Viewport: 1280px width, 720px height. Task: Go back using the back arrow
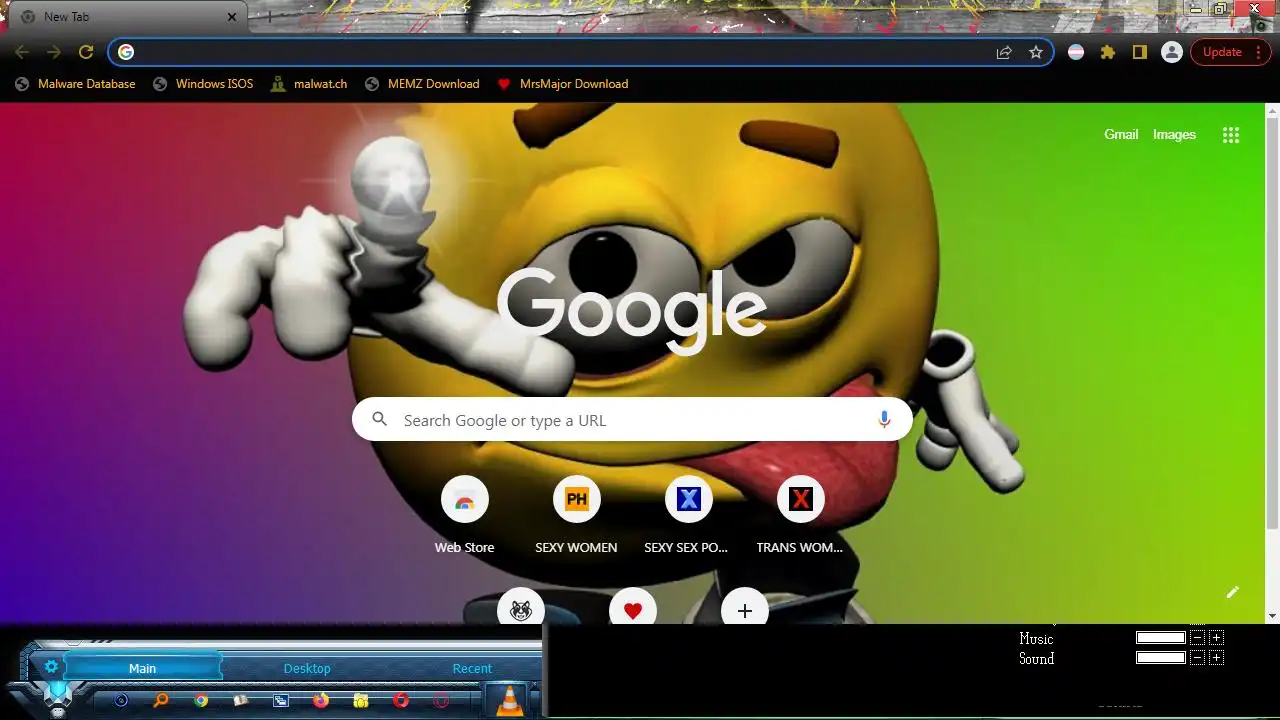point(22,52)
